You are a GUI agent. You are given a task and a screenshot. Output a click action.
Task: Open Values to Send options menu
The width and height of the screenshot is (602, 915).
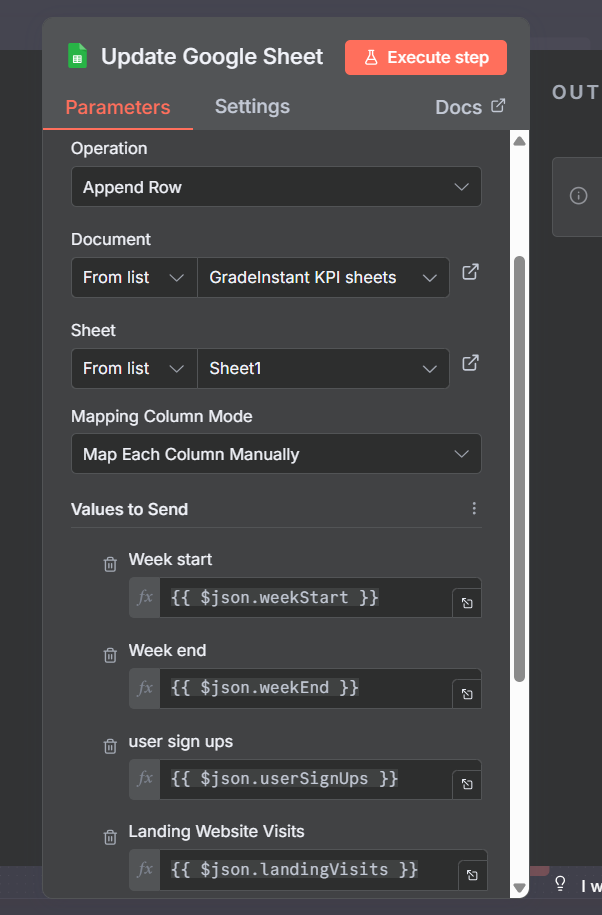coord(474,509)
